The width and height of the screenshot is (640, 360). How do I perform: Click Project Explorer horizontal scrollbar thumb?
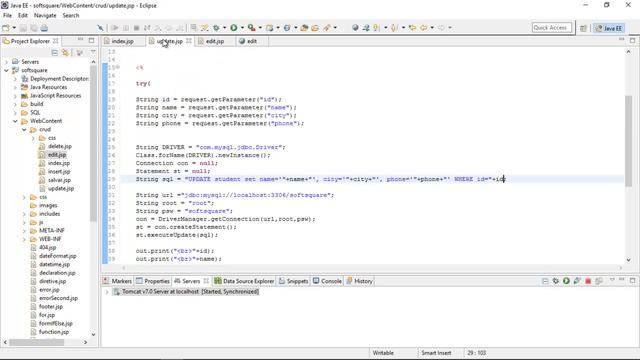click(x=37, y=342)
